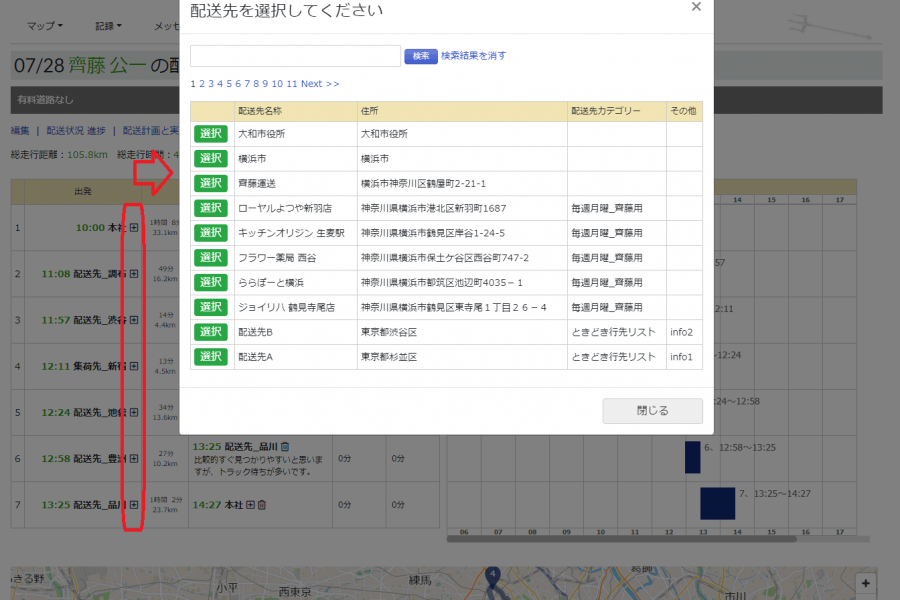Open the マップ dropdown menu
Screen dimensions: 900x600
tap(42, 26)
